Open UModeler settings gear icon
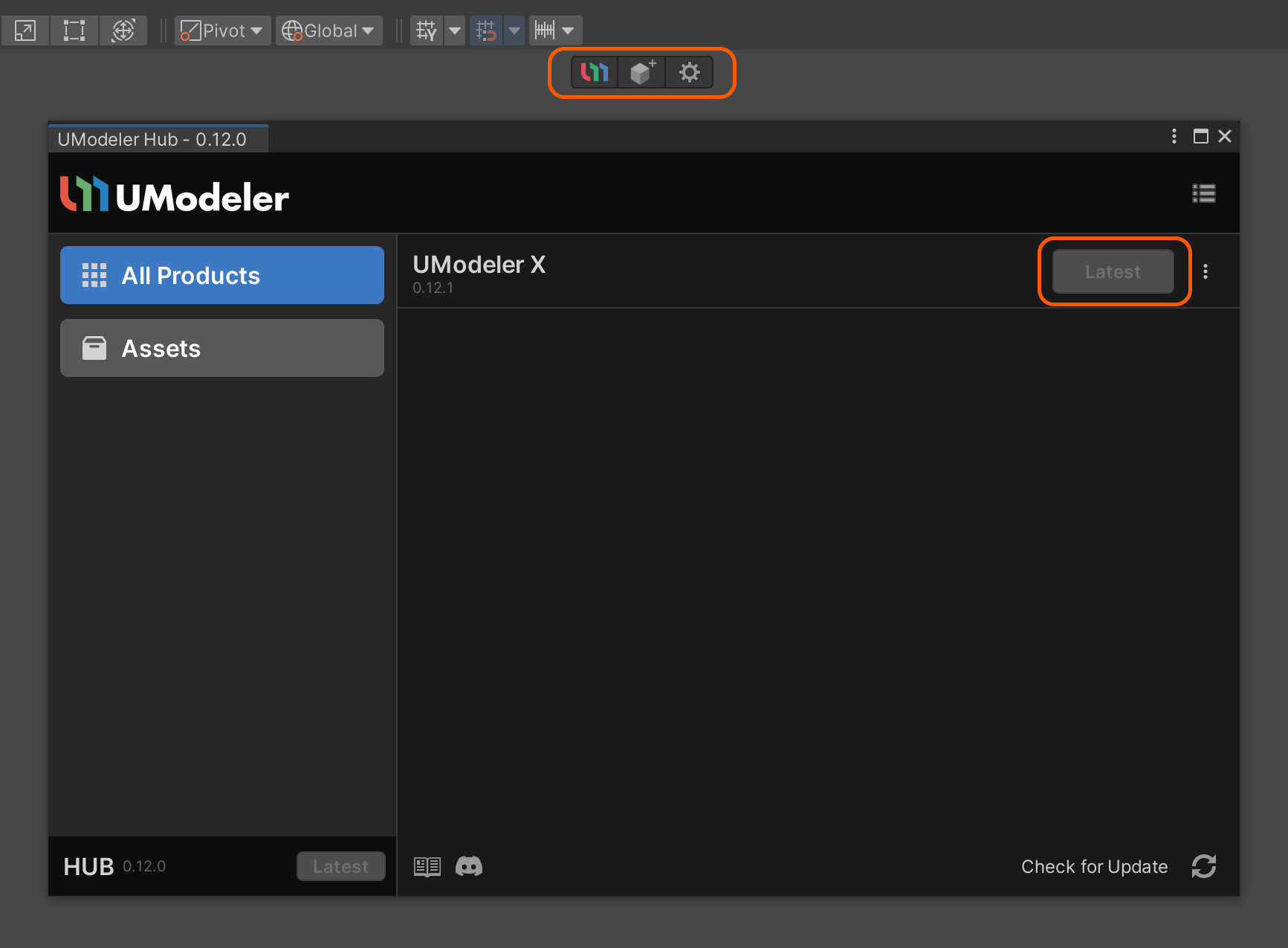Viewport: 1288px width, 948px height. tap(690, 72)
